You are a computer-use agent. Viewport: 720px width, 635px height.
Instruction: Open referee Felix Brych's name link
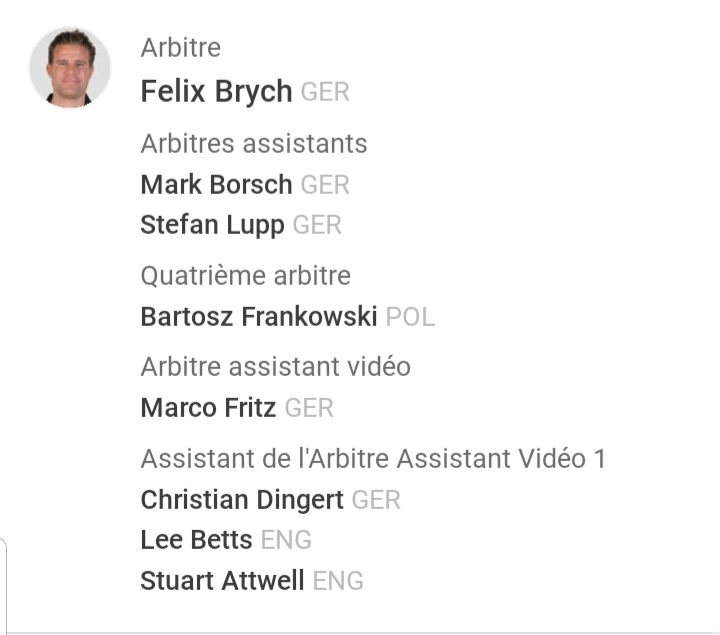216,91
